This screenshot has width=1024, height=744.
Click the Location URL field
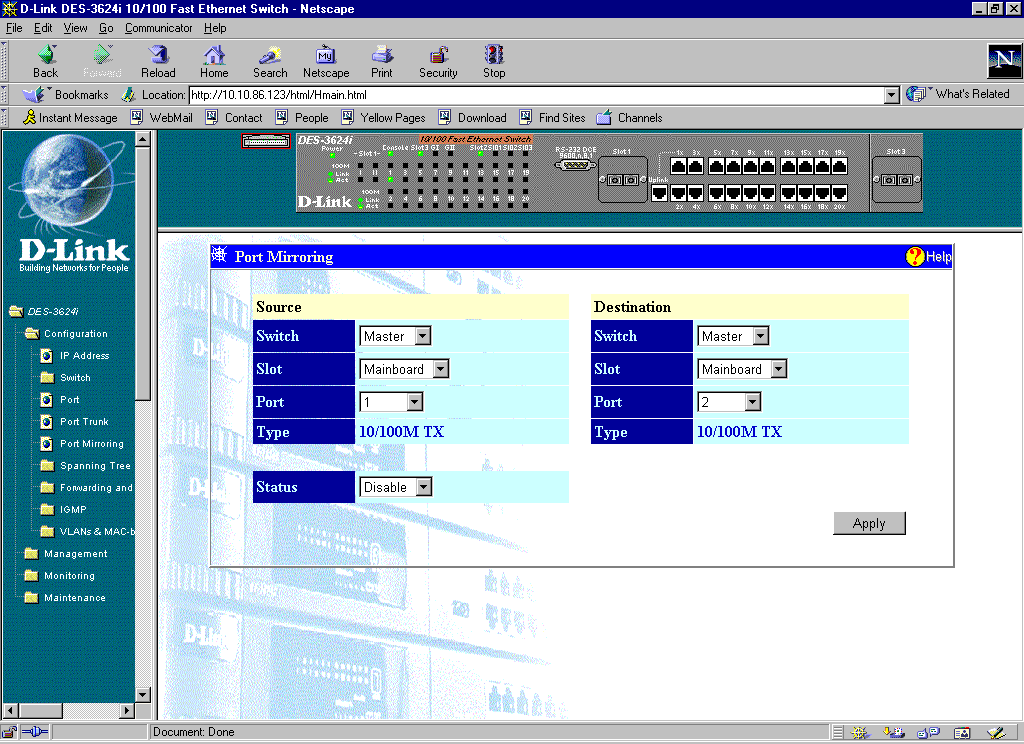(x=535, y=95)
